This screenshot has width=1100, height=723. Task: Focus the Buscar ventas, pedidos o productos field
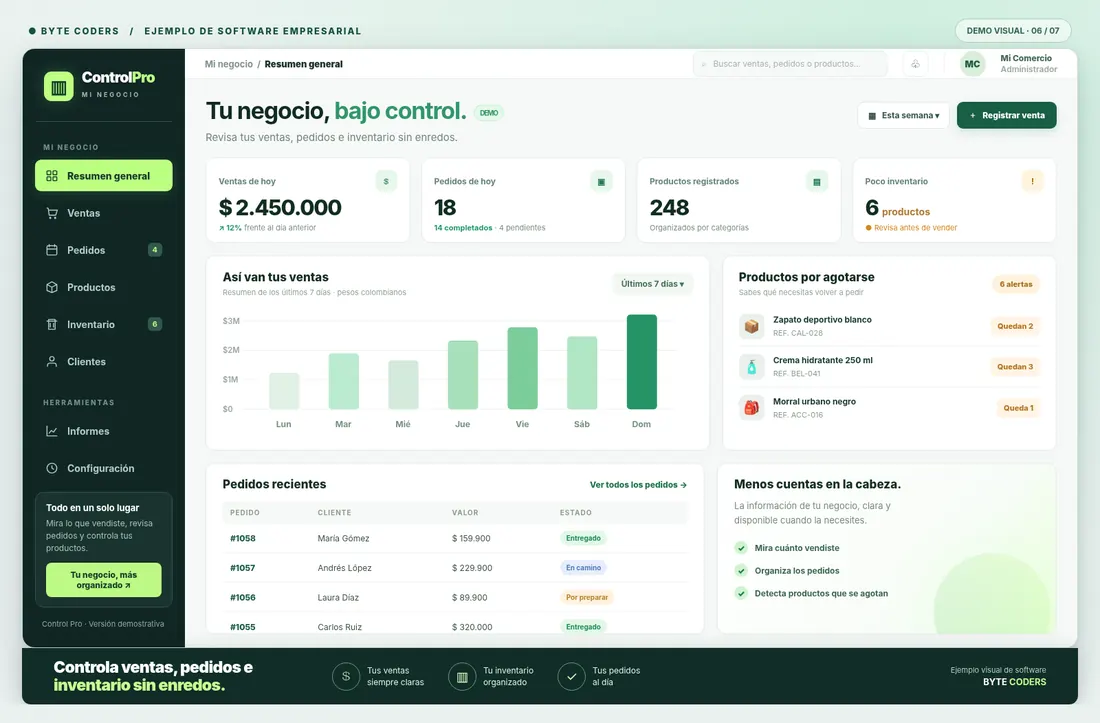[x=791, y=64]
